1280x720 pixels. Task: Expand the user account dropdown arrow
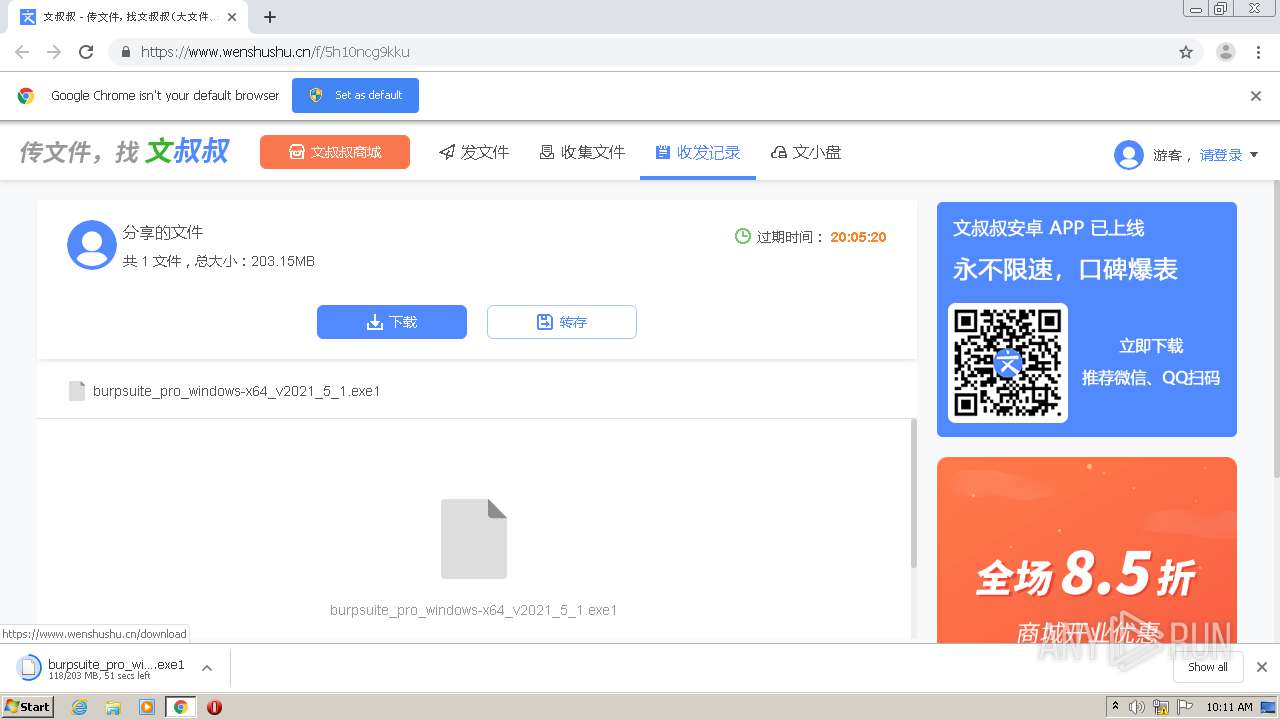[1254, 155]
